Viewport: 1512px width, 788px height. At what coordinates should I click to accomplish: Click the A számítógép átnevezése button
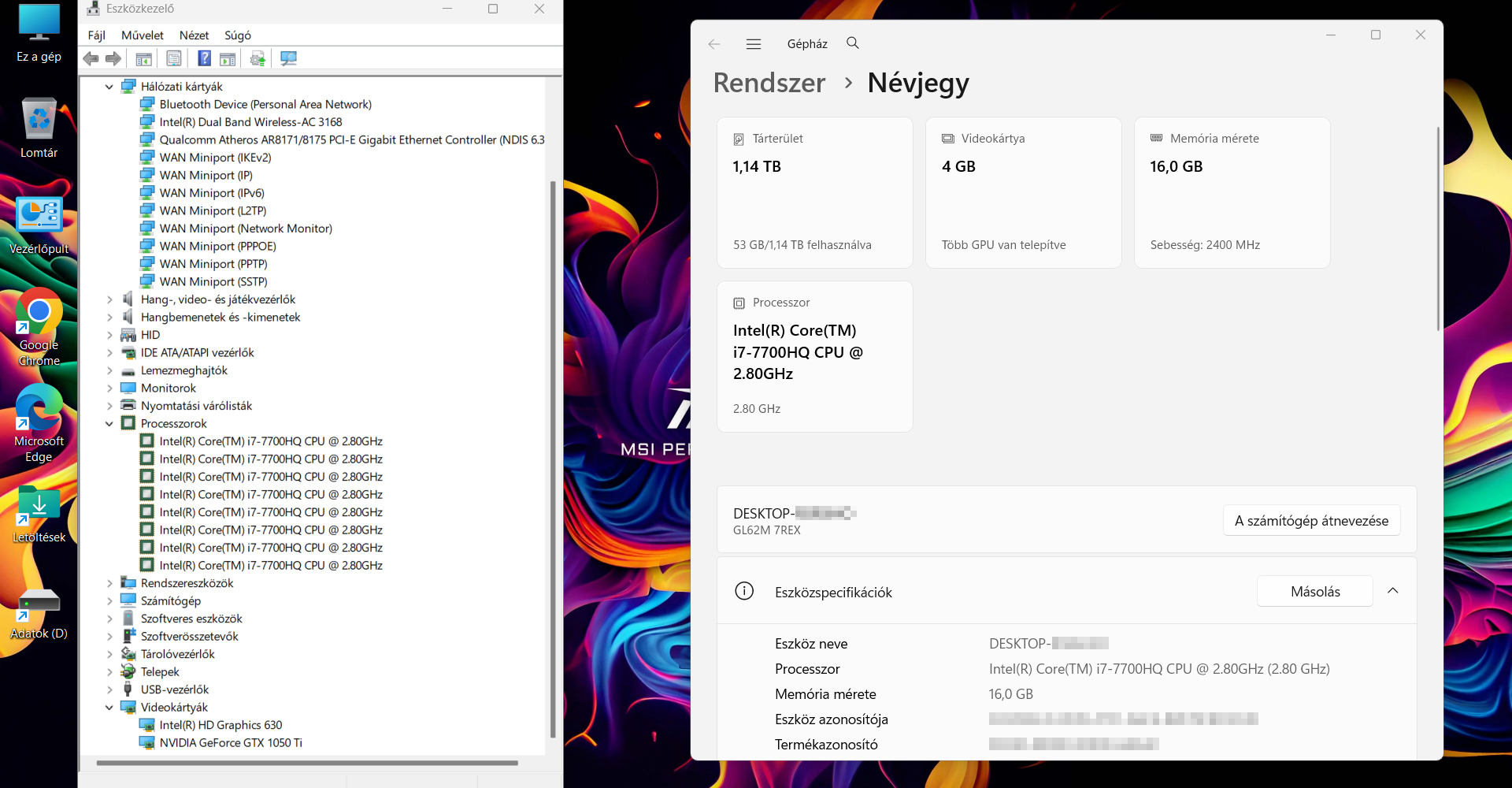[x=1312, y=521]
